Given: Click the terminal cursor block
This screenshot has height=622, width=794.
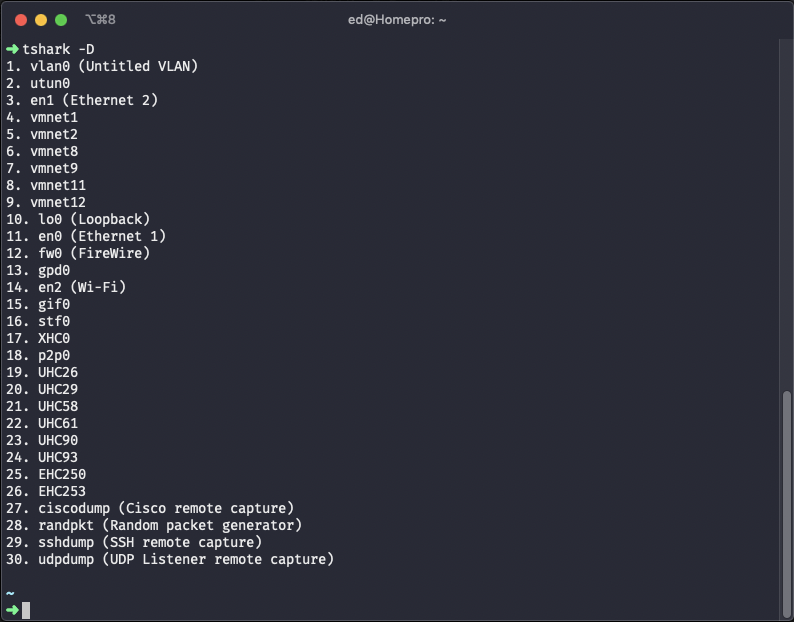Looking at the screenshot, I should point(26,610).
